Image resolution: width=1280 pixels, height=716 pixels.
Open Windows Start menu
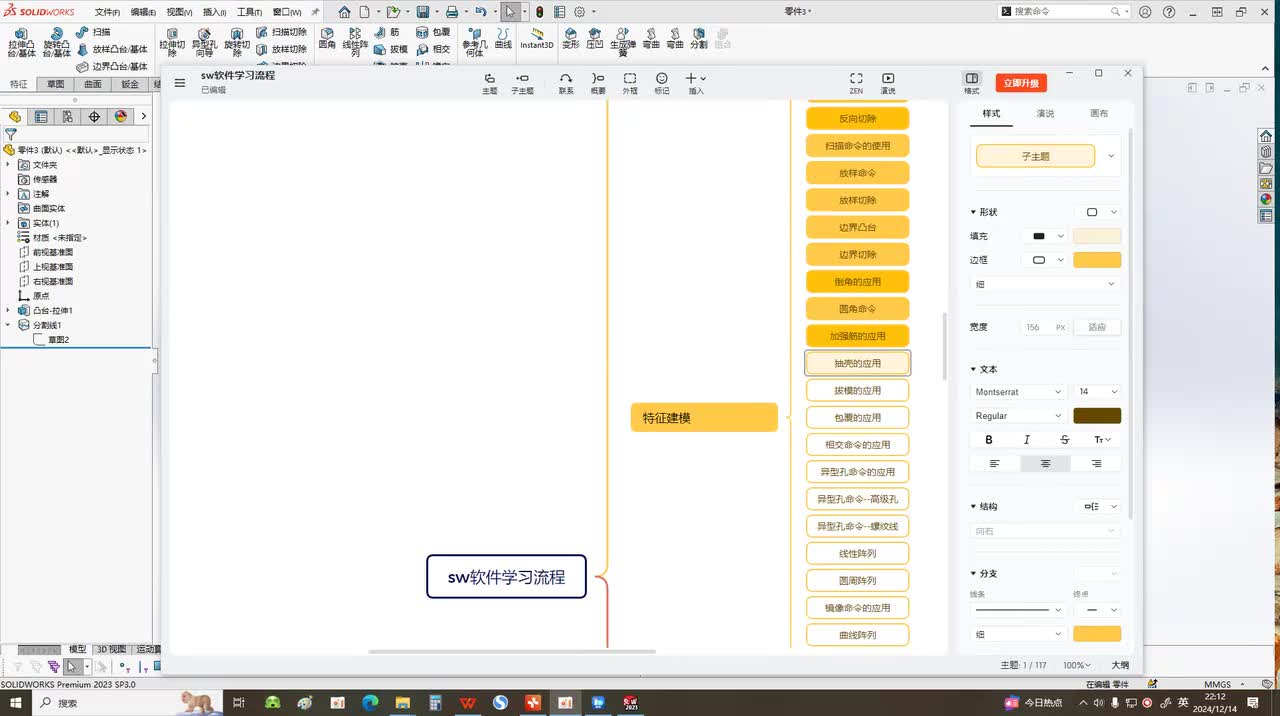(15, 703)
